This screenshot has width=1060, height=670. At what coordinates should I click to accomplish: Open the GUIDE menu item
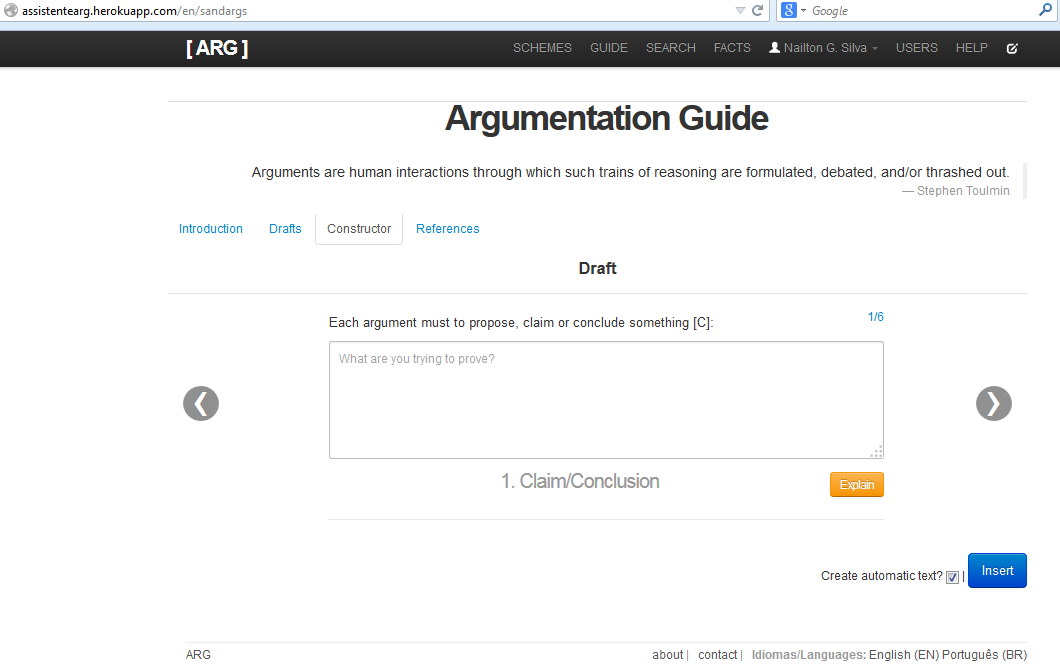(608, 48)
